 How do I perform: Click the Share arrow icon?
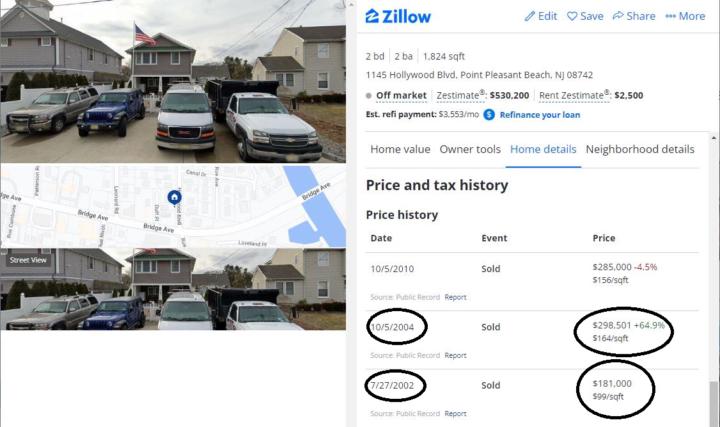point(618,16)
